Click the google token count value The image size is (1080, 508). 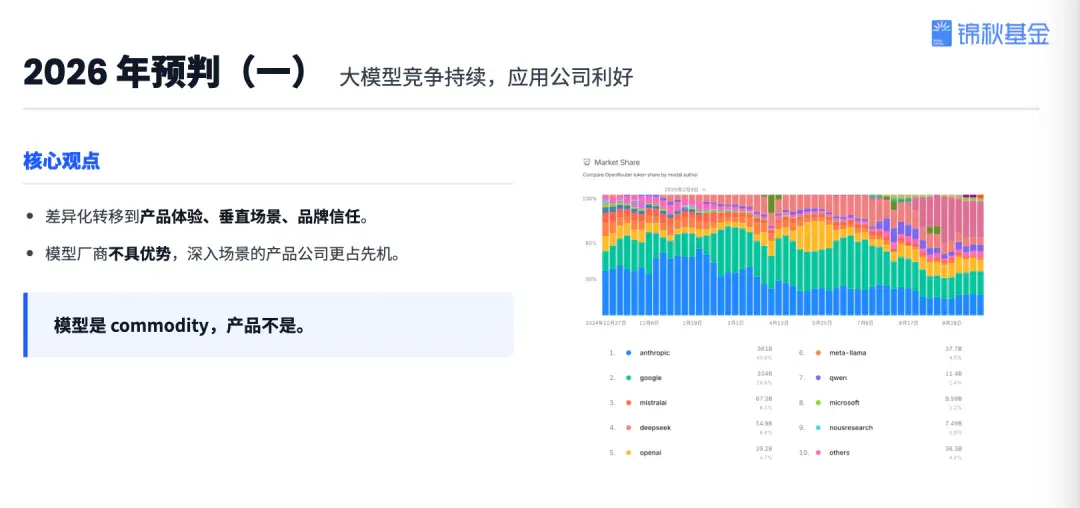765,374
